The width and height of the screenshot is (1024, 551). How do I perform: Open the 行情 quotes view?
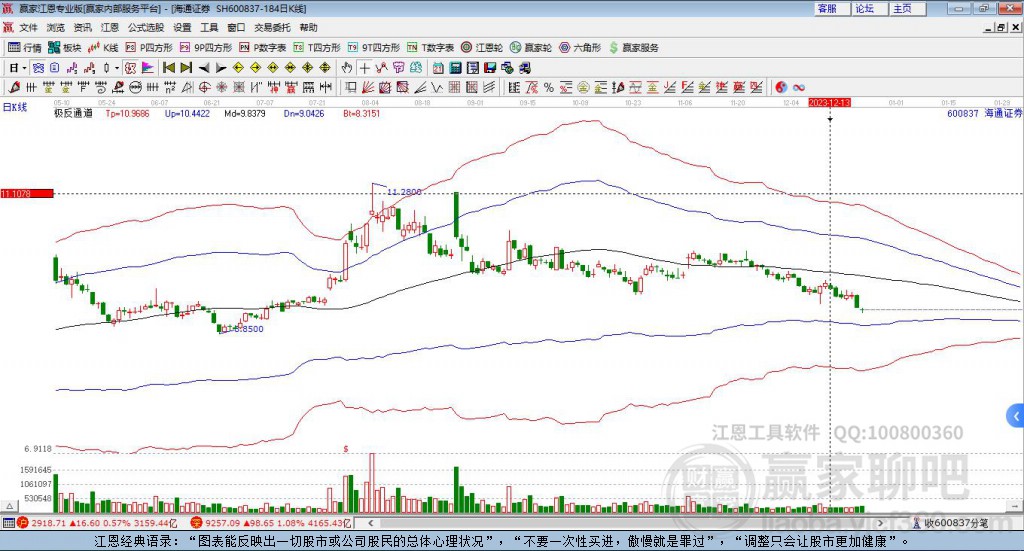(24, 48)
